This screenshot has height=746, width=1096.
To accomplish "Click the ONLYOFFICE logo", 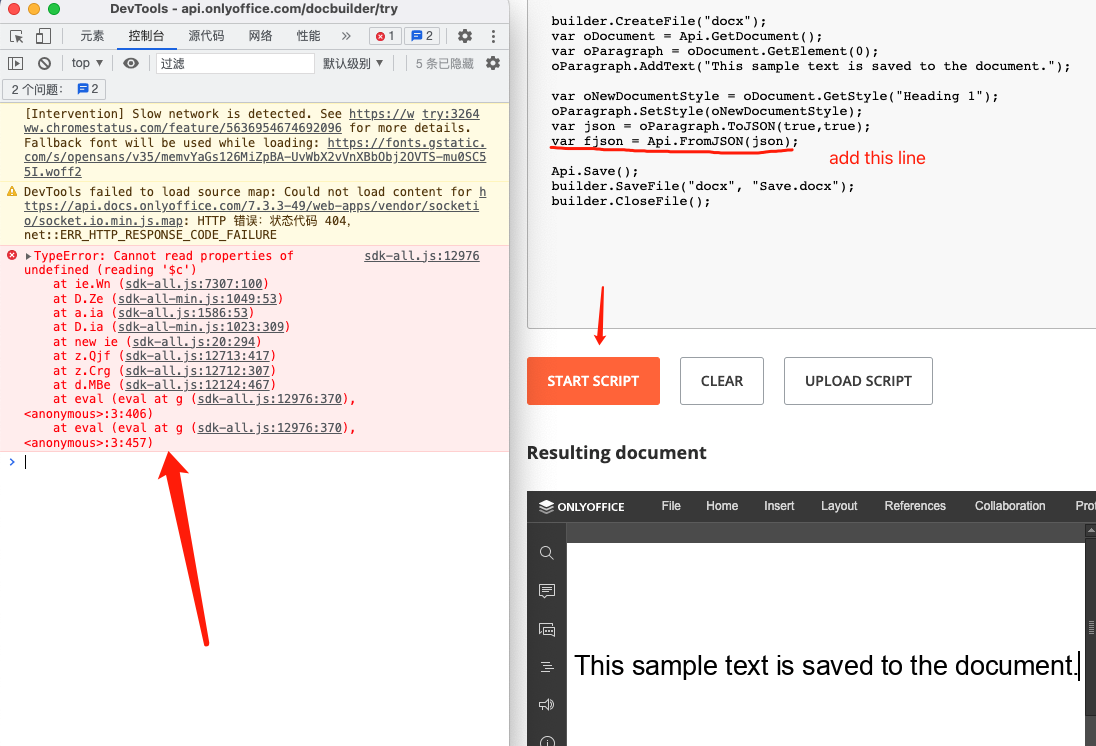I will tap(582, 507).
